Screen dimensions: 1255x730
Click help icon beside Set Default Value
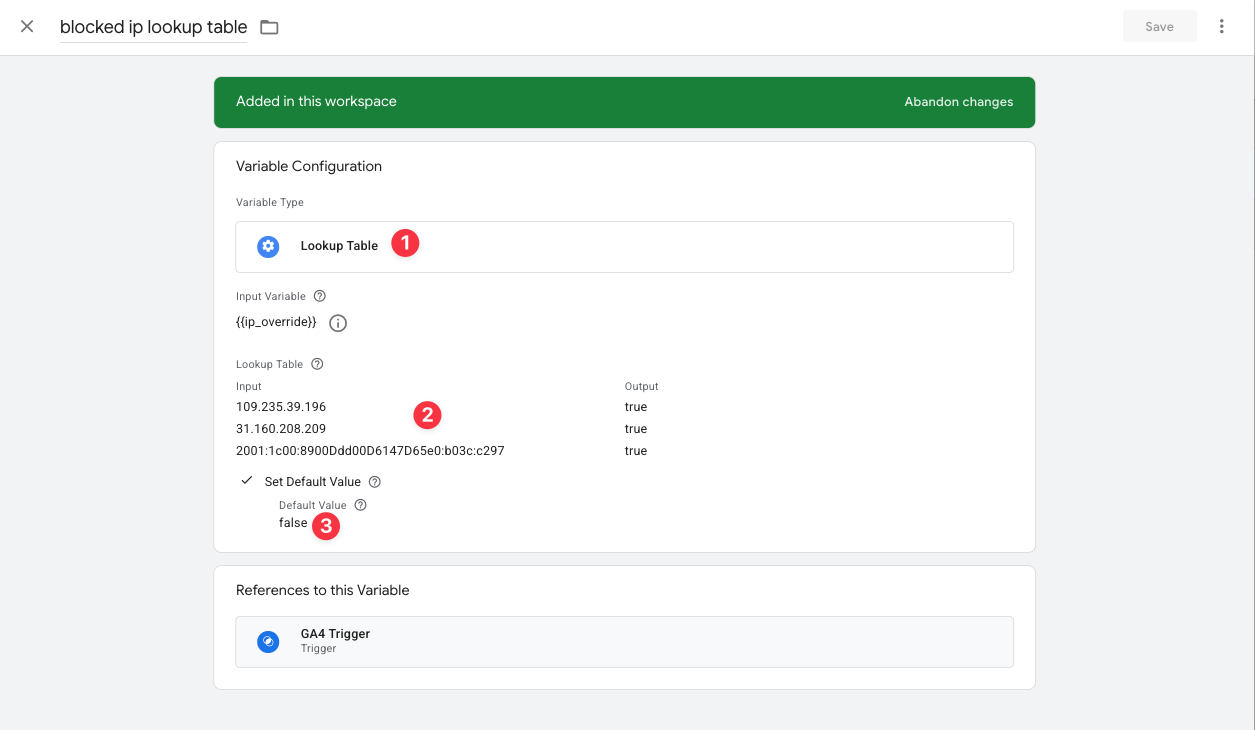pyautogui.click(x=375, y=482)
